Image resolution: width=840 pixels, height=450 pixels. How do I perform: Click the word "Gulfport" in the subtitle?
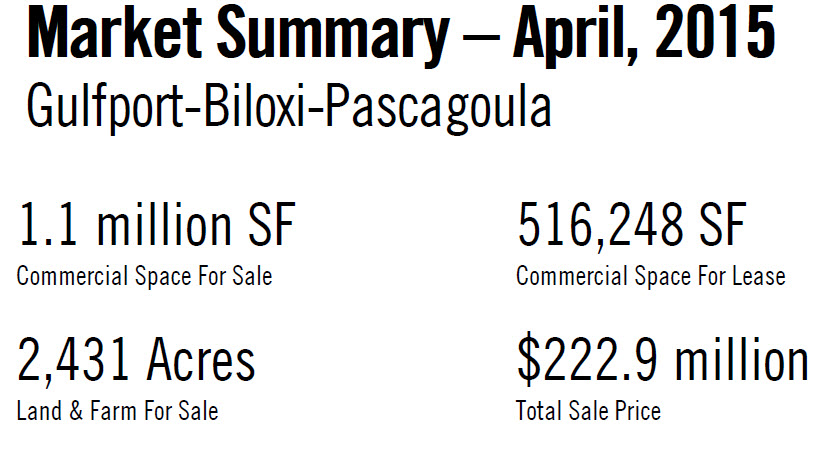point(106,107)
